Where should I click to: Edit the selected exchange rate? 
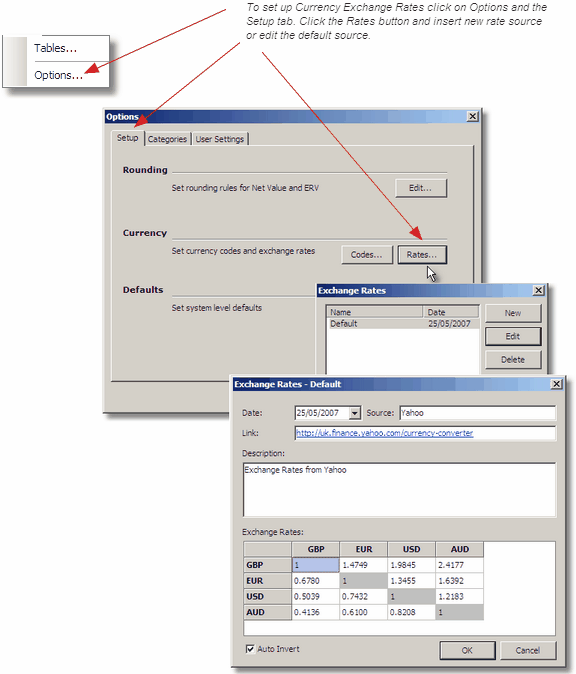(x=513, y=336)
